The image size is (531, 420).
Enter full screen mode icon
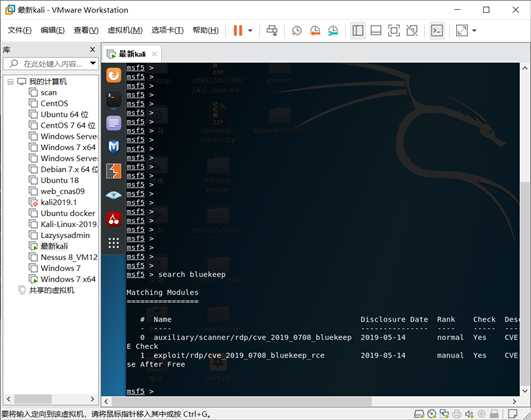click(x=394, y=30)
